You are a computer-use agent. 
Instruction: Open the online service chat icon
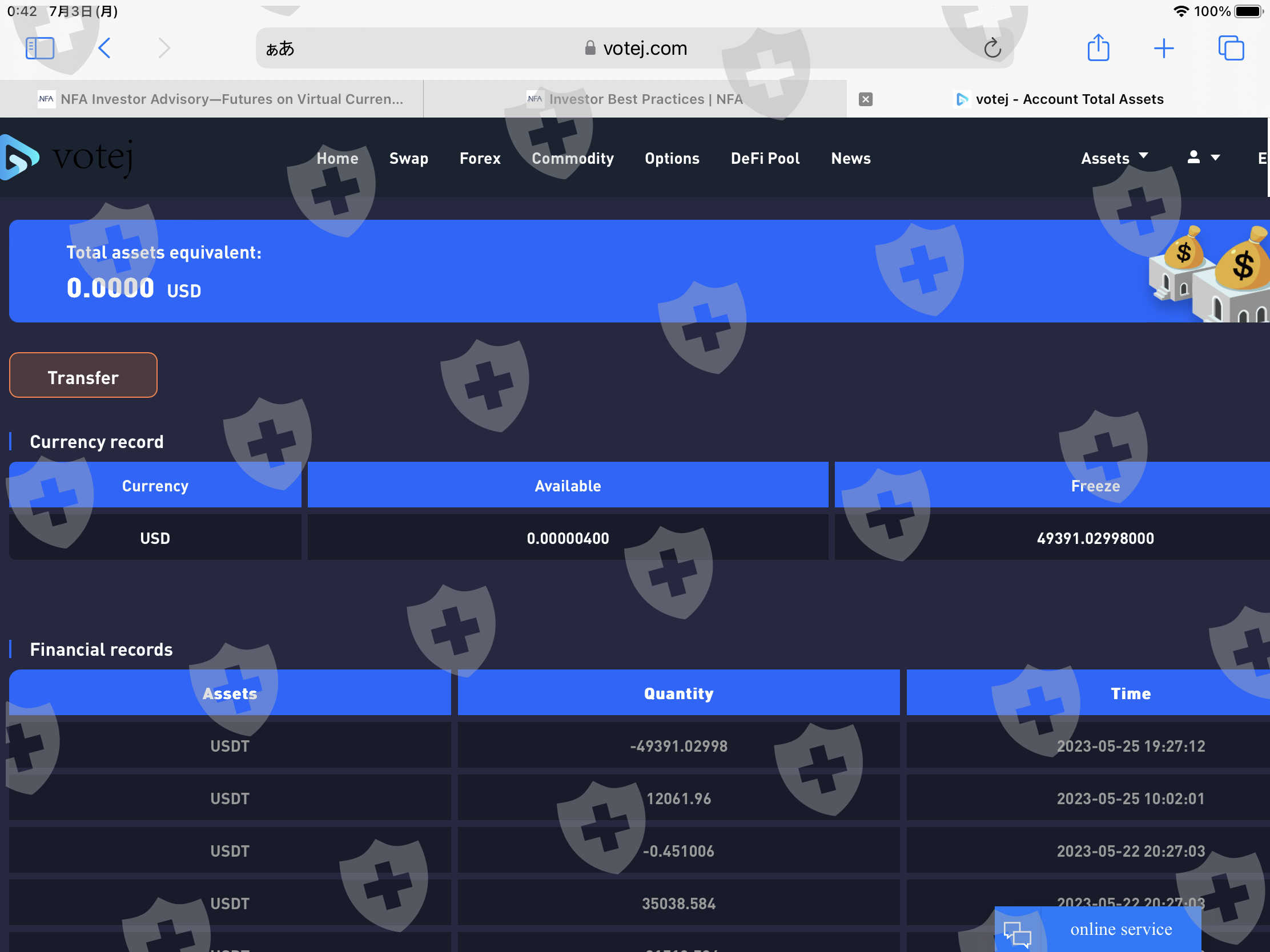click(1017, 933)
